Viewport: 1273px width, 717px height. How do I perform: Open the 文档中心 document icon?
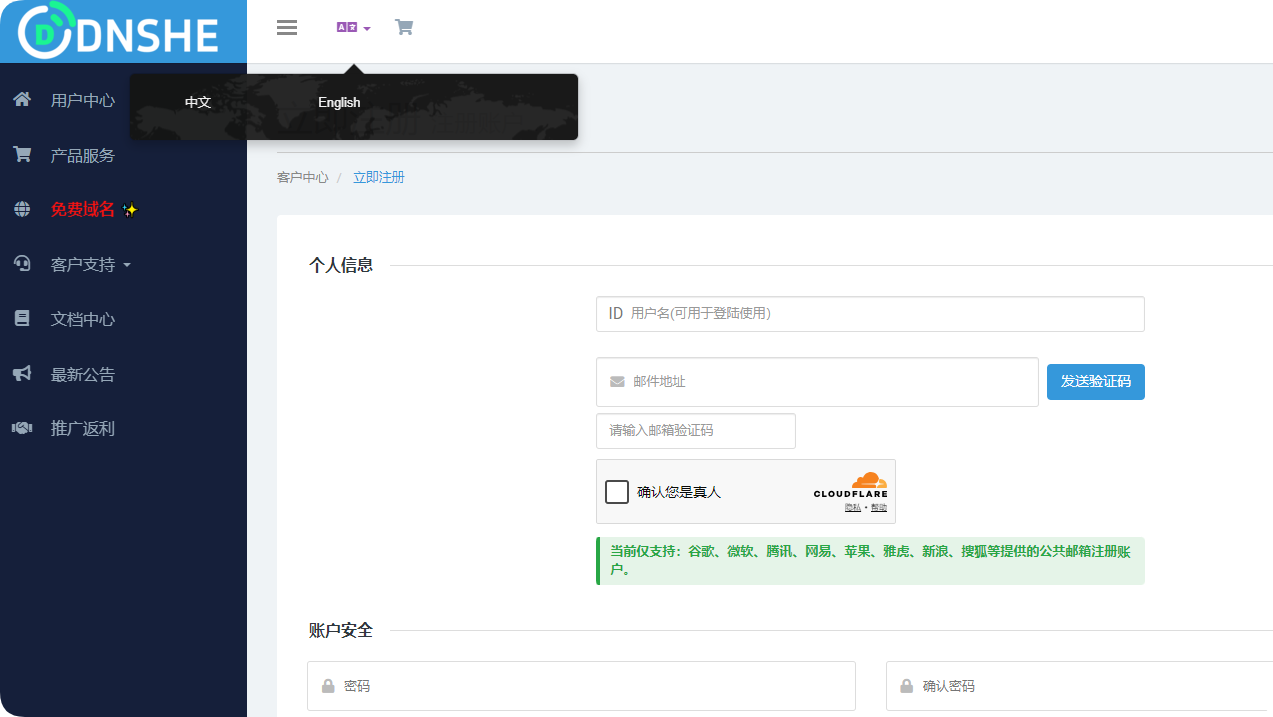coord(22,318)
